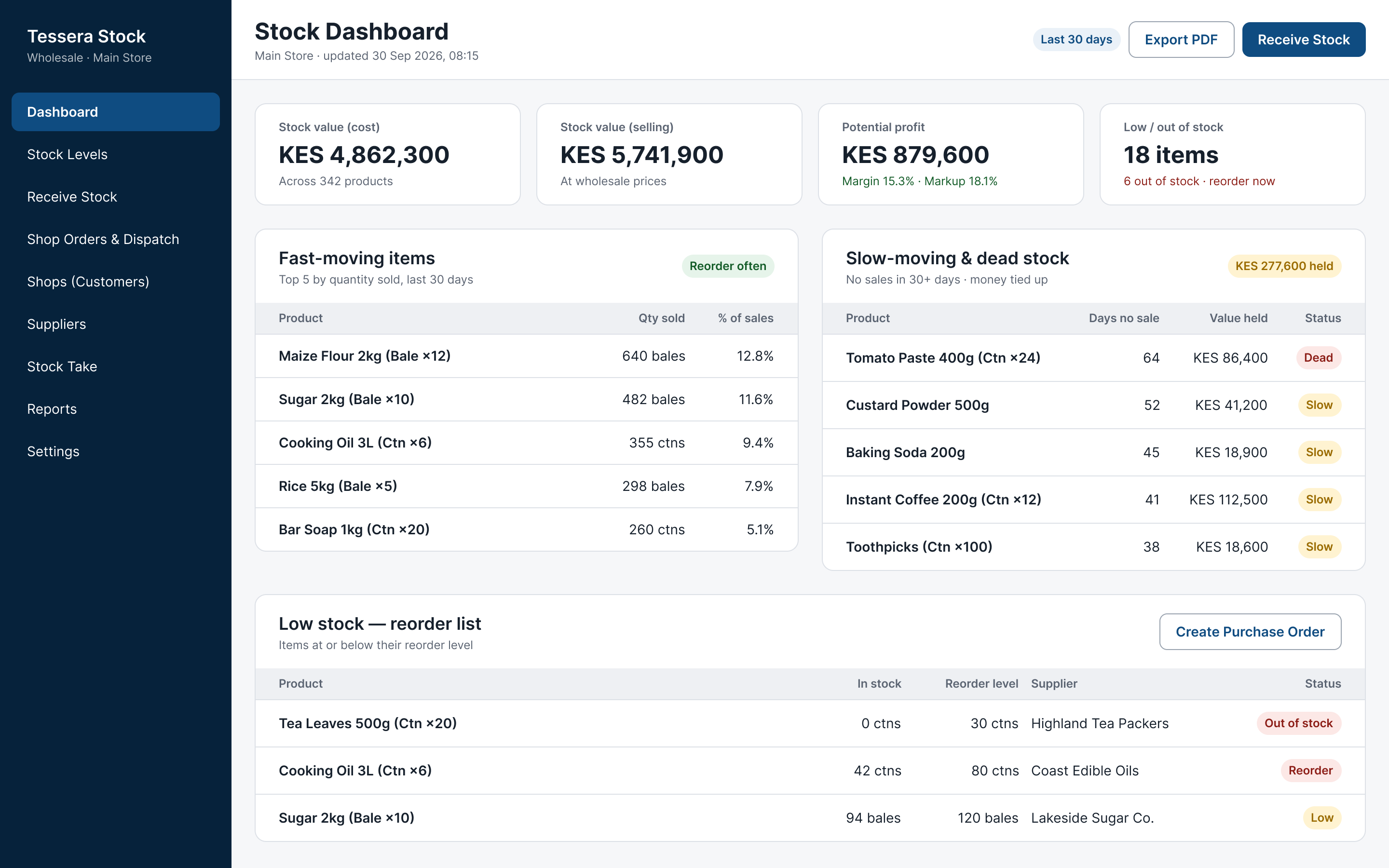Open Reports from the sidebar

115,409
